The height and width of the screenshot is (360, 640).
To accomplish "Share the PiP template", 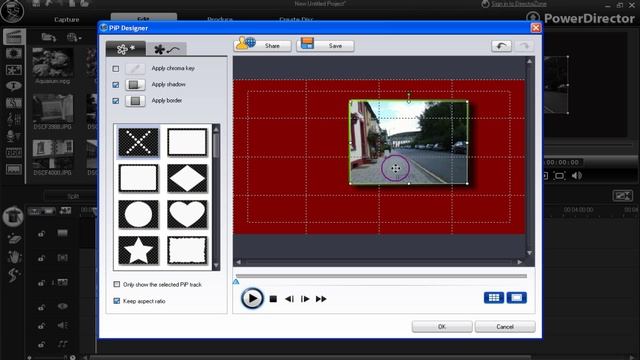I will 262,45.
